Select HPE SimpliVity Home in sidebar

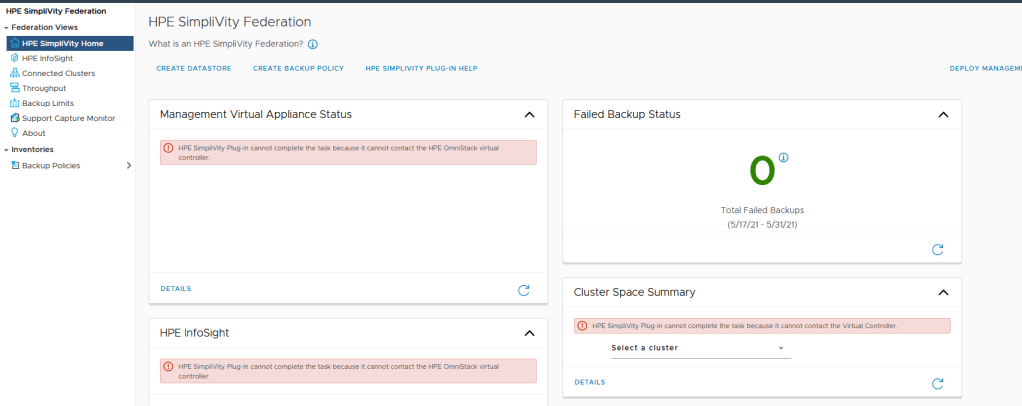(62, 43)
